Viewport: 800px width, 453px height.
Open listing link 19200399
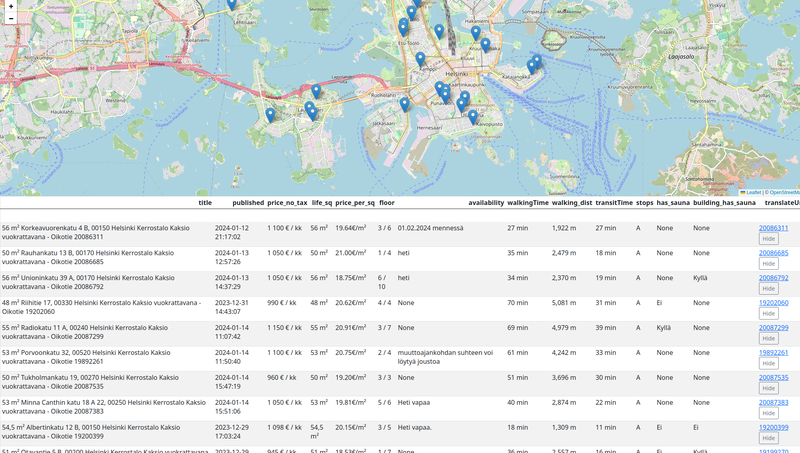pos(773,427)
